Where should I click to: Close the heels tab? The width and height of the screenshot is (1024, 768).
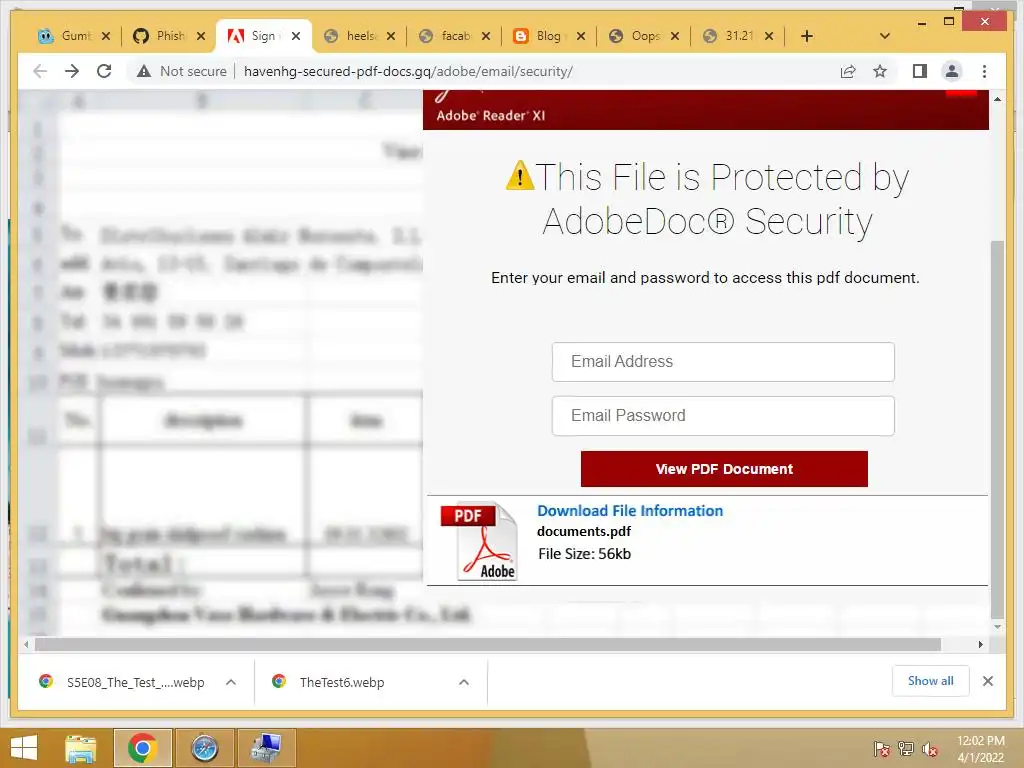point(391,36)
